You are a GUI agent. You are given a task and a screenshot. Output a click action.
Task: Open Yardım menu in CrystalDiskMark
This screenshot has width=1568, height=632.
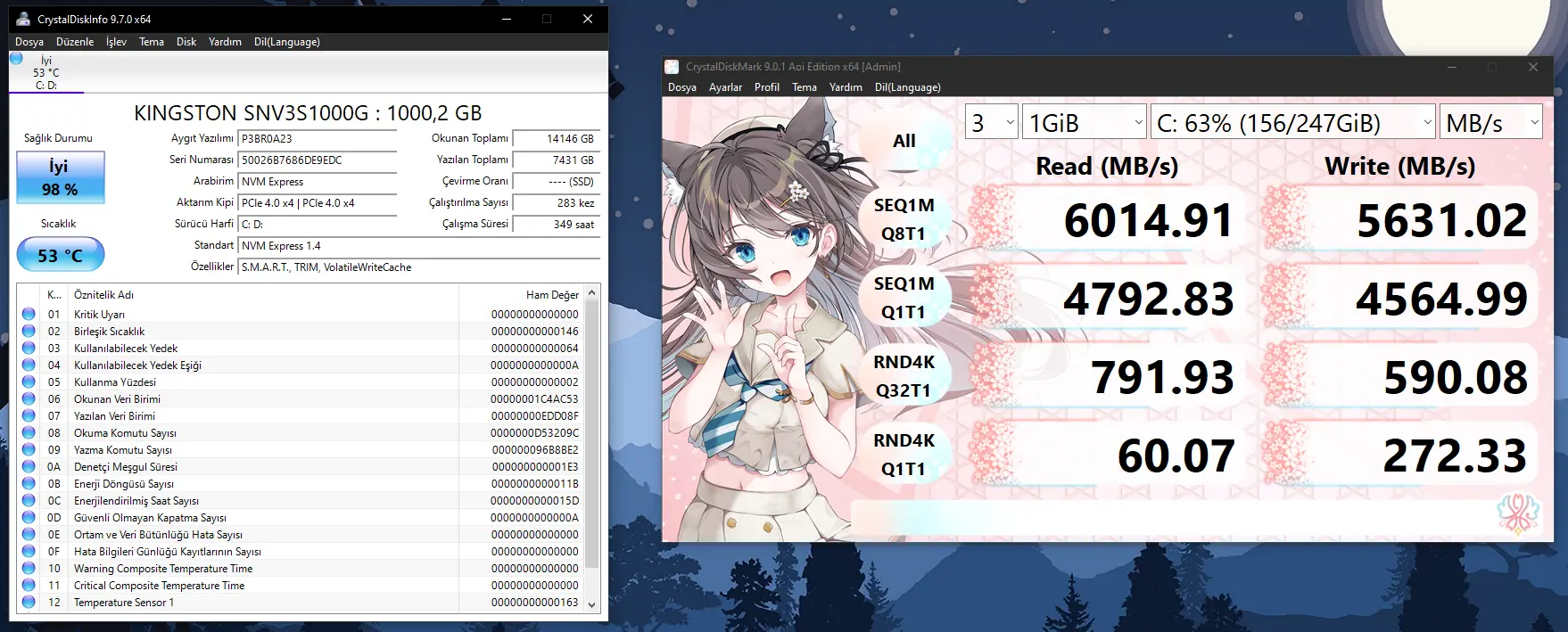[x=846, y=87]
